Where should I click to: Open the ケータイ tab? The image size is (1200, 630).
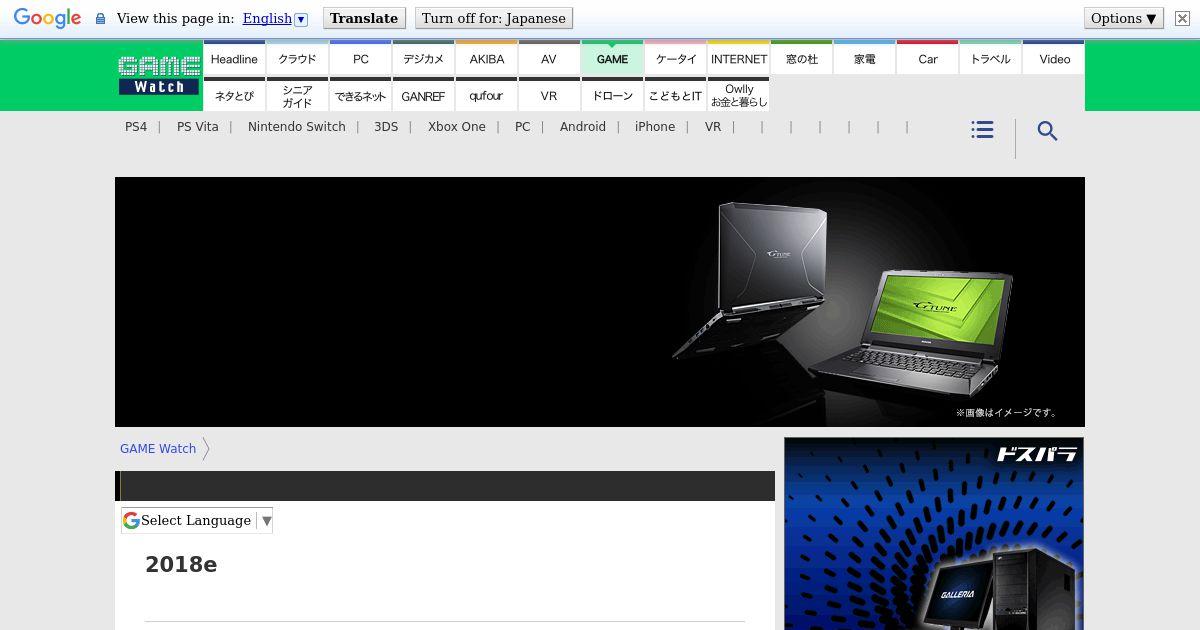(x=675, y=58)
